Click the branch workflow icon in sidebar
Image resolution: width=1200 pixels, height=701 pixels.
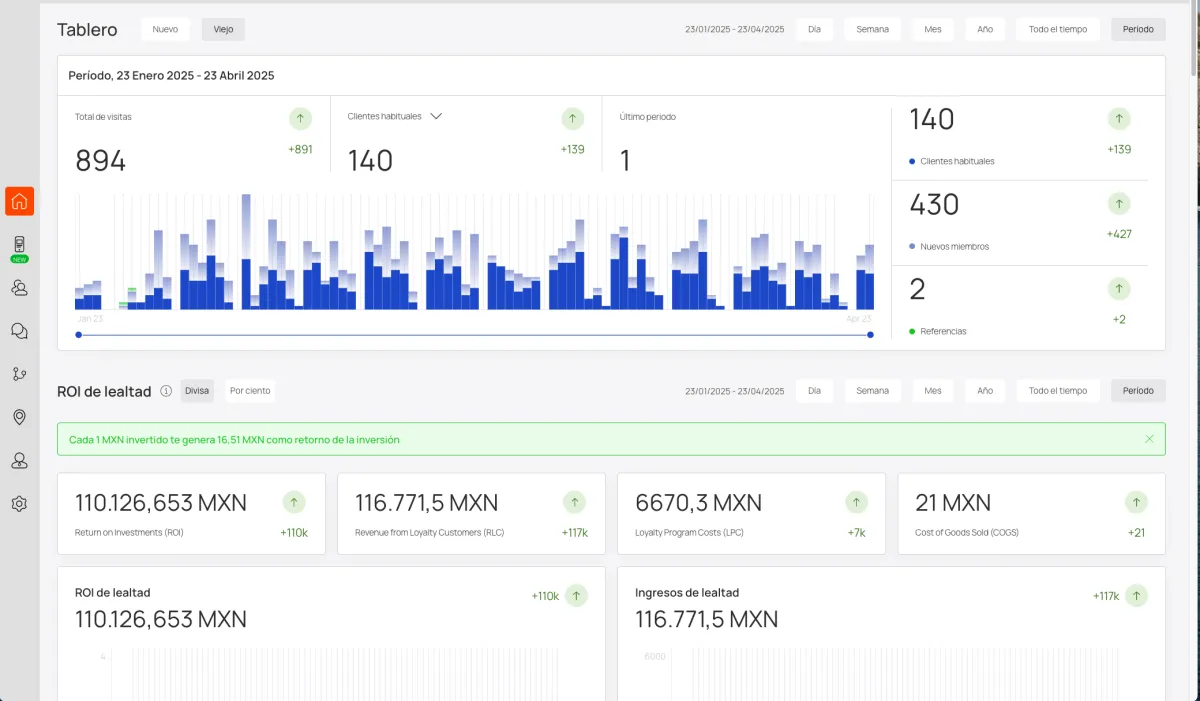(19, 374)
